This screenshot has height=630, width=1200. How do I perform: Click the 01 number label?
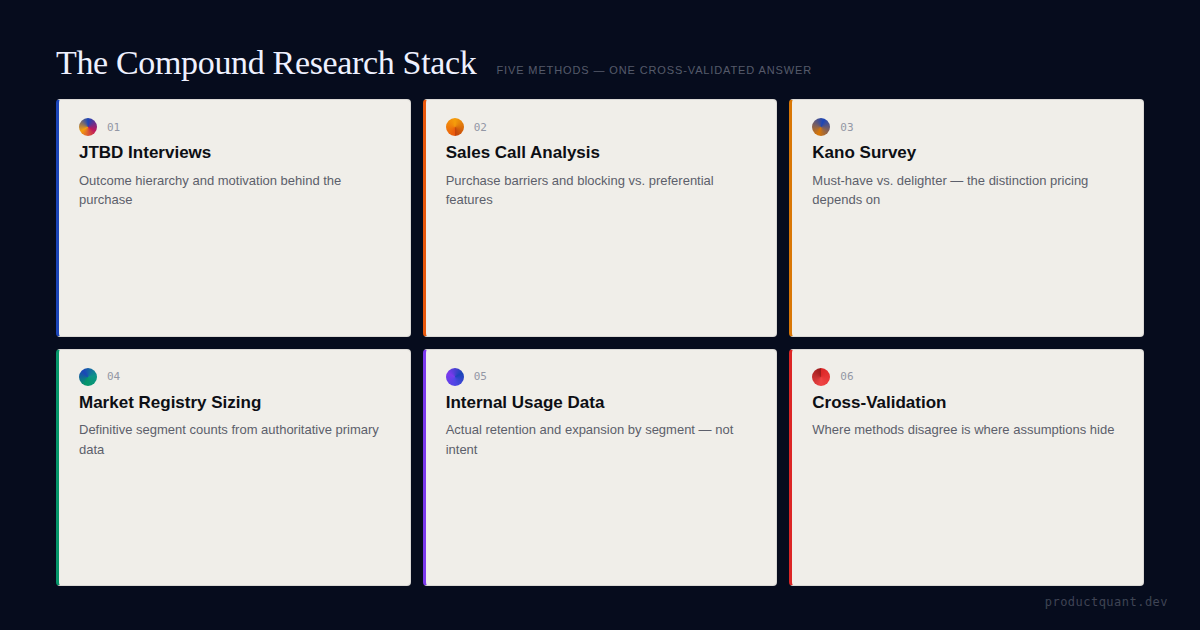(x=113, y=127)
